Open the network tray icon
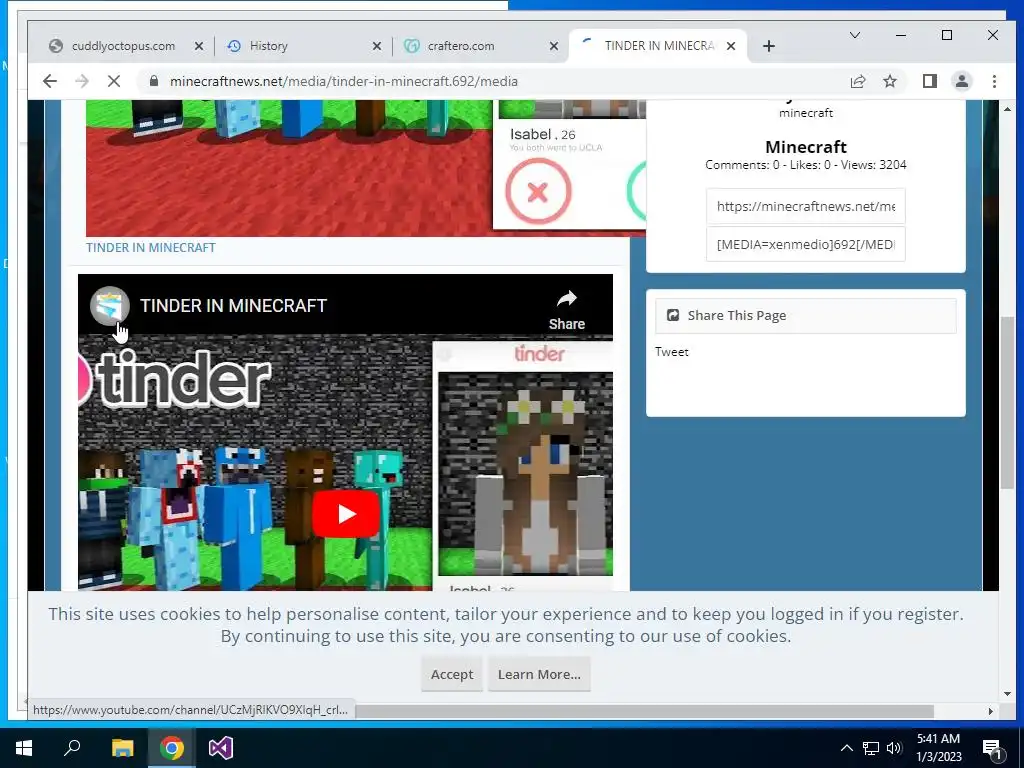The image size is (1024, 768). click(x=871, y=748)
